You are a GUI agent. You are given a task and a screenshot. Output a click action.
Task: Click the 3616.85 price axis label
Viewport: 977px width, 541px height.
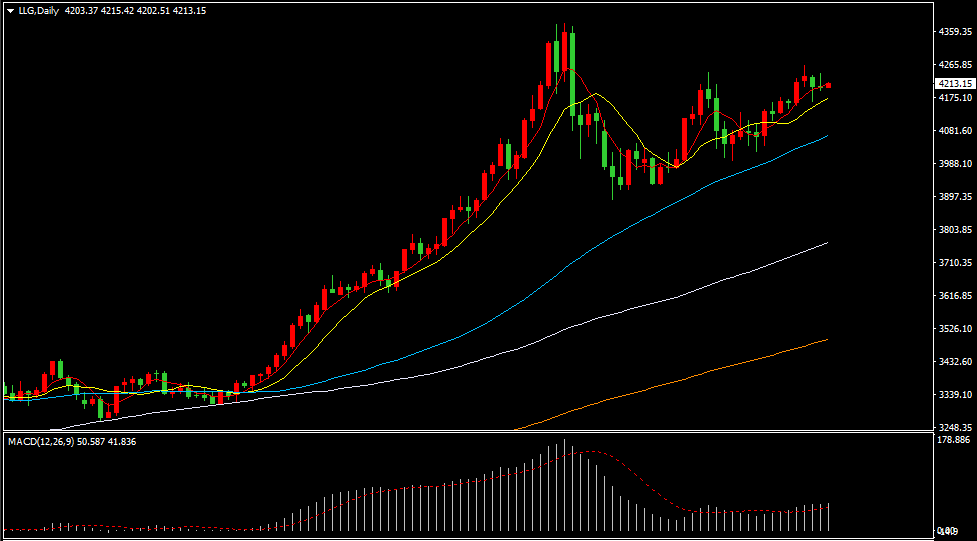pos(955,296)
